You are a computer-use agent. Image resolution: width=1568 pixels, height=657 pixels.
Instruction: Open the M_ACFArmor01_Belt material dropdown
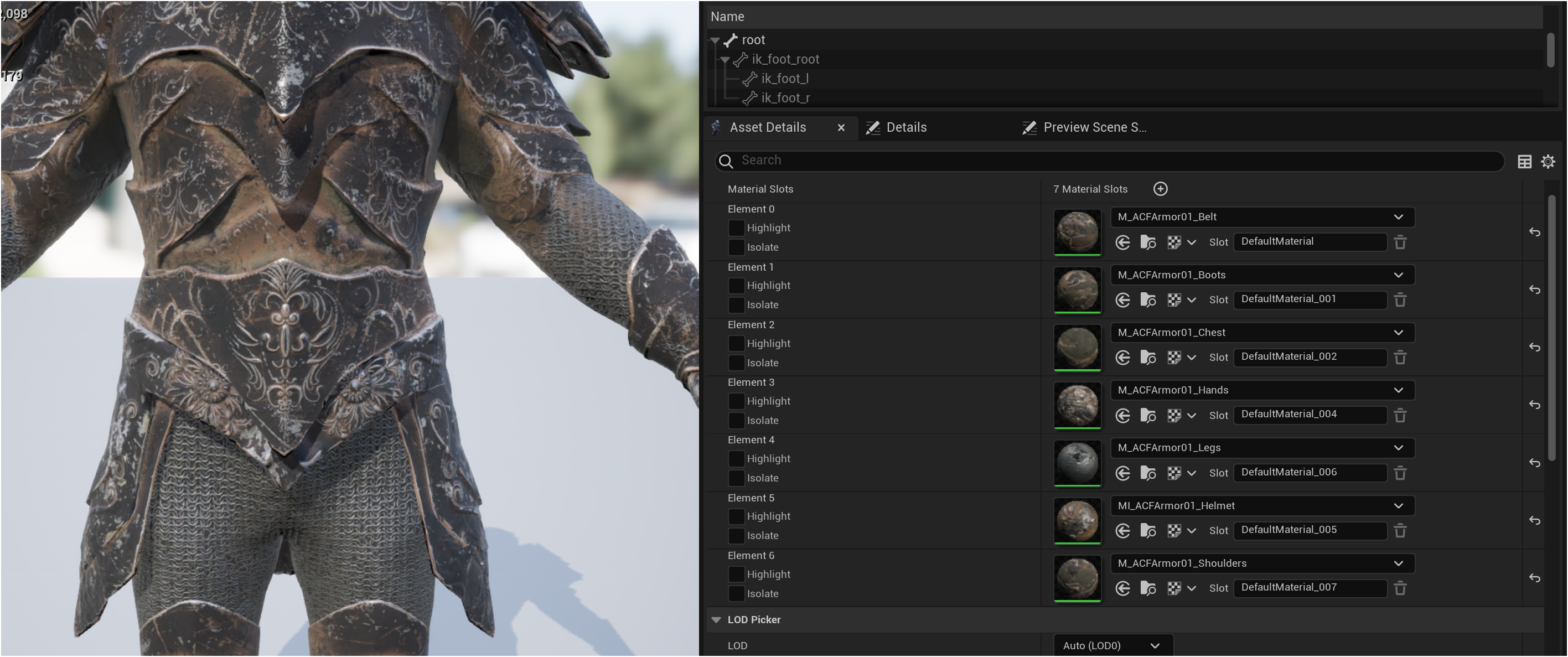1262,217
